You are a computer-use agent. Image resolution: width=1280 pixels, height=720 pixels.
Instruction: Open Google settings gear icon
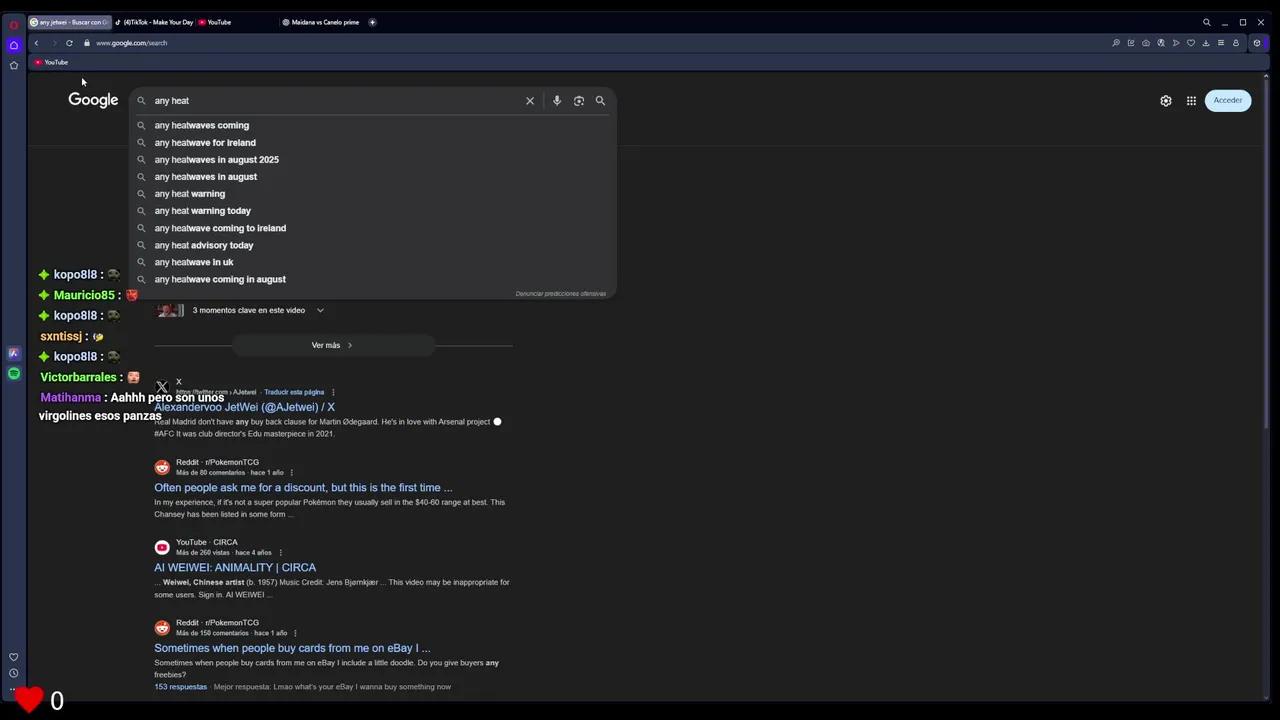[x=1166, y=101]
